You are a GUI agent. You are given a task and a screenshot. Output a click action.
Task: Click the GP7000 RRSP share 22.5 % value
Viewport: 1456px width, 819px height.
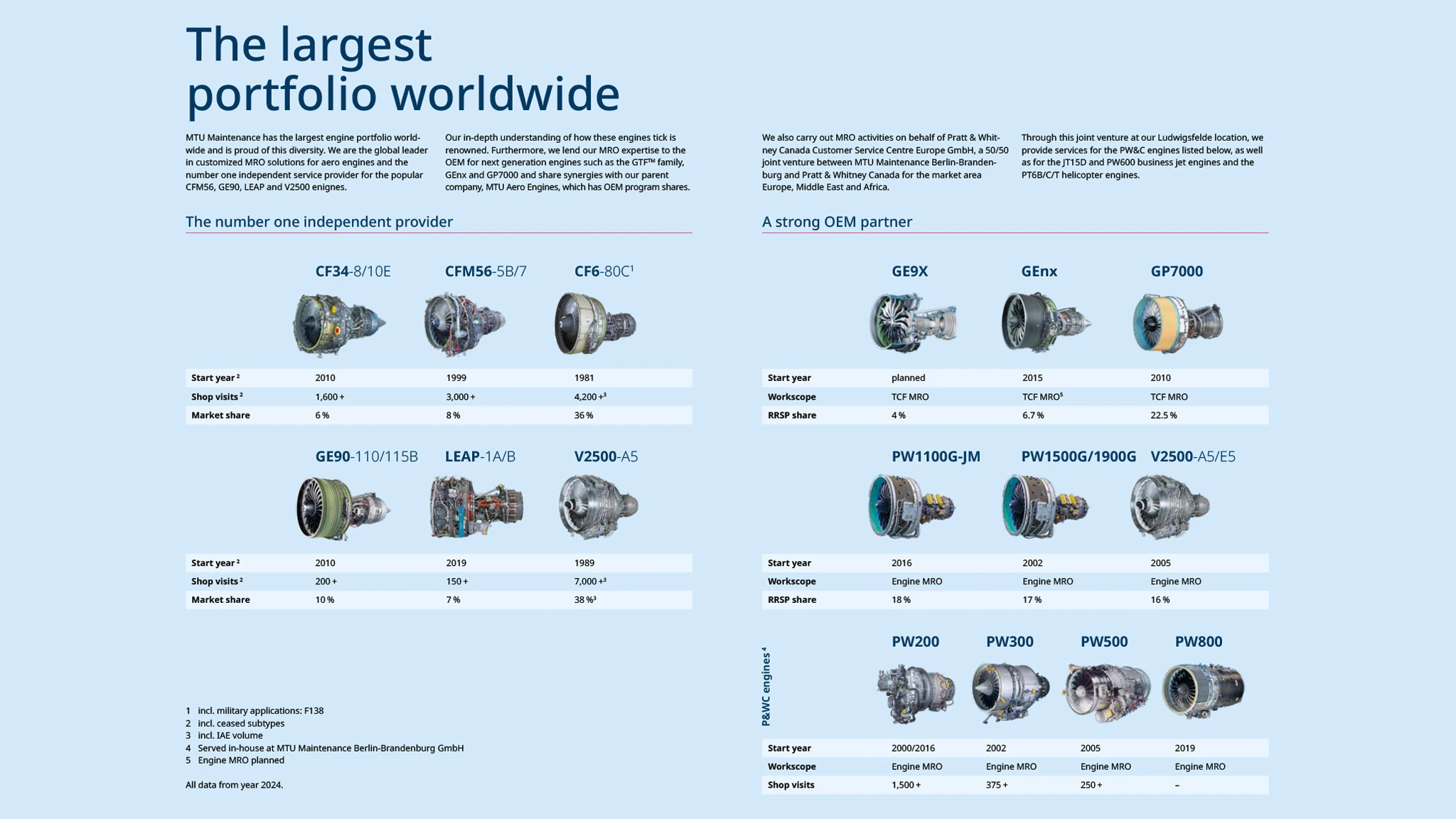[x=1163, y=415]
